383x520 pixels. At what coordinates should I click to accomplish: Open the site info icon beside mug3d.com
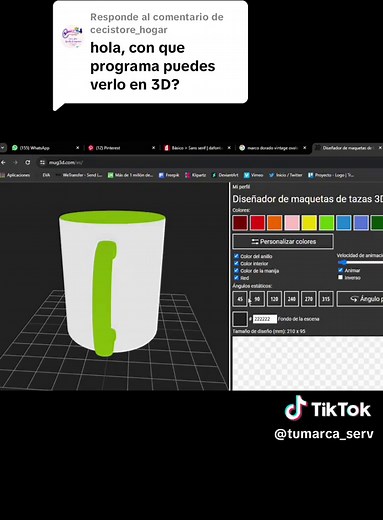pyautogui.click(x=42, y=162)
